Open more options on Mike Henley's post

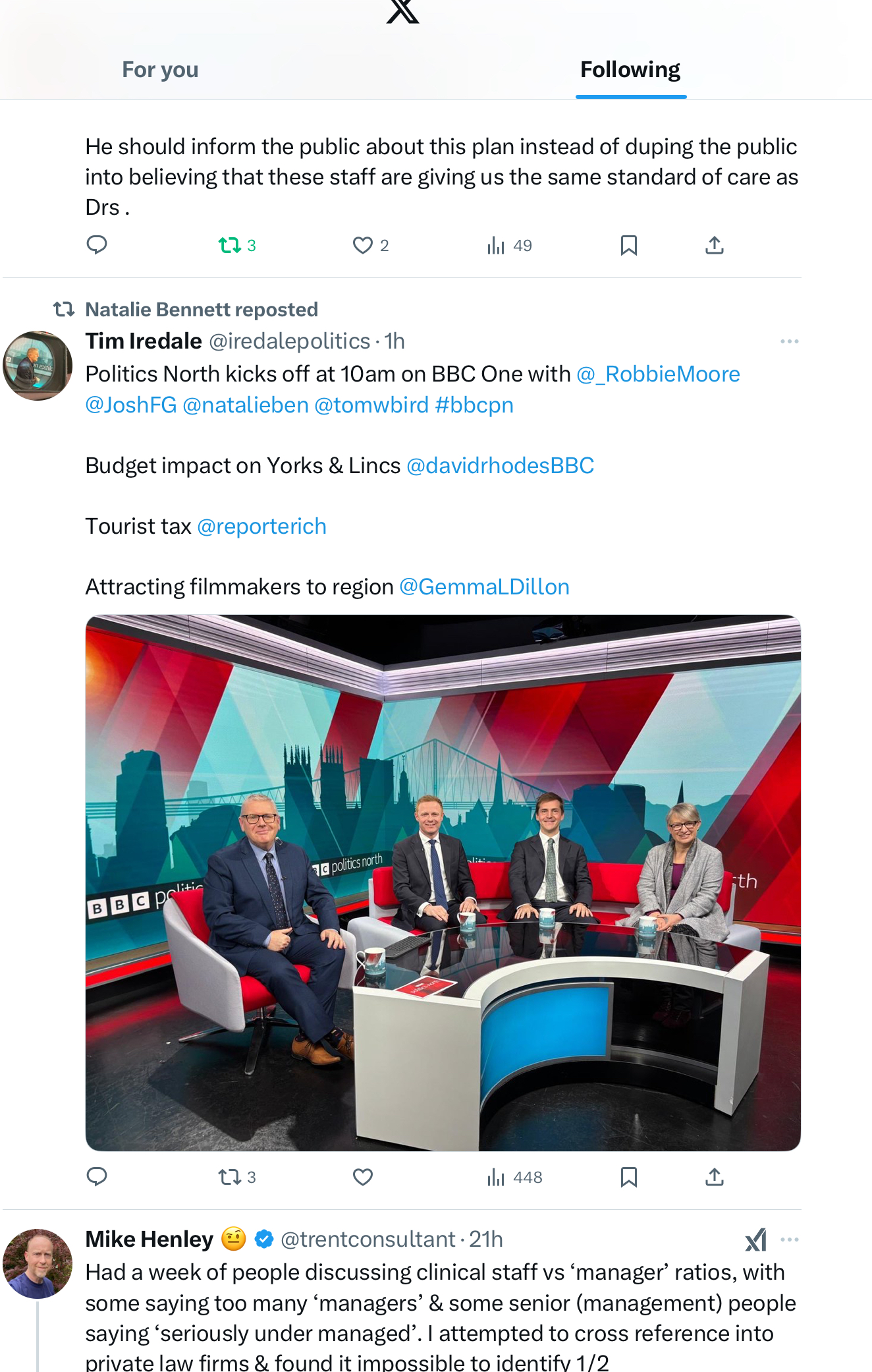(789, 1240)
